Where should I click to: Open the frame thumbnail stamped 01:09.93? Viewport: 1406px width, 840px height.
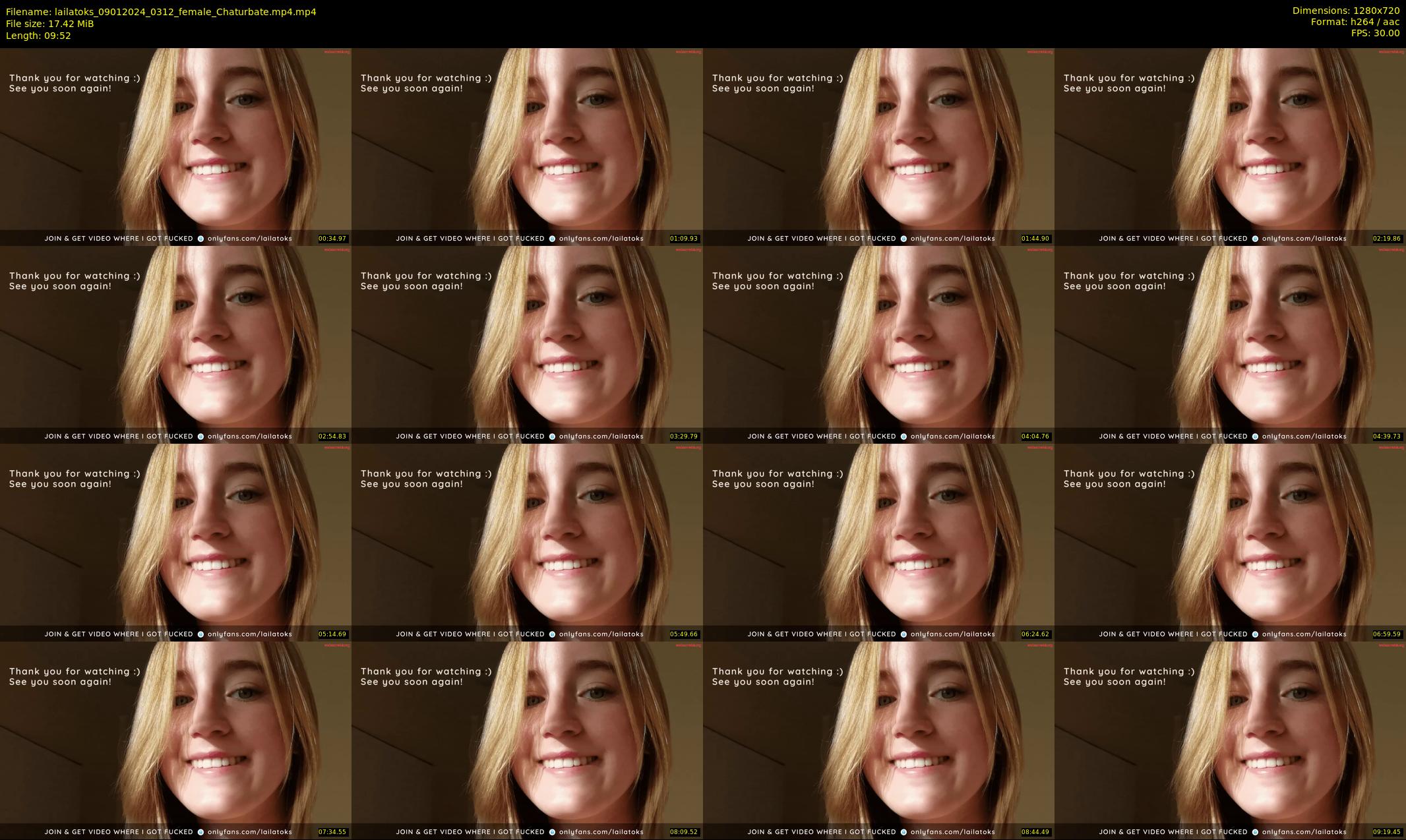pos(527,146)
